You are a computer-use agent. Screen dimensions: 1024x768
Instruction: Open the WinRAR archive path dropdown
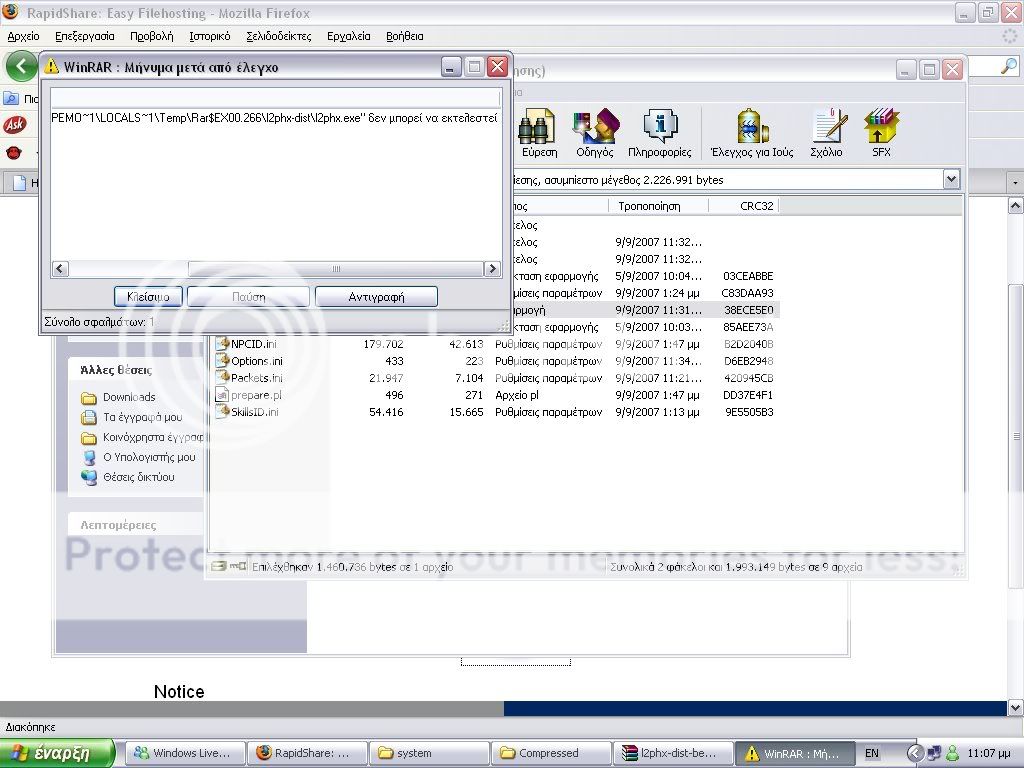click(950, 180)
